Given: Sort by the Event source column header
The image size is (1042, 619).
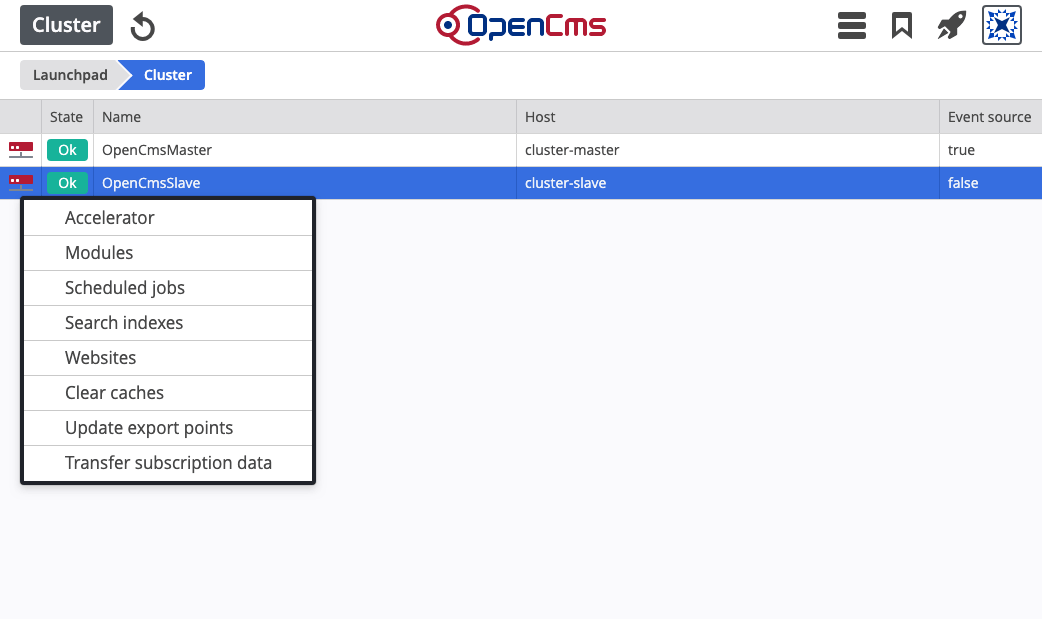Looking at the screenshot, I should 990,117.
